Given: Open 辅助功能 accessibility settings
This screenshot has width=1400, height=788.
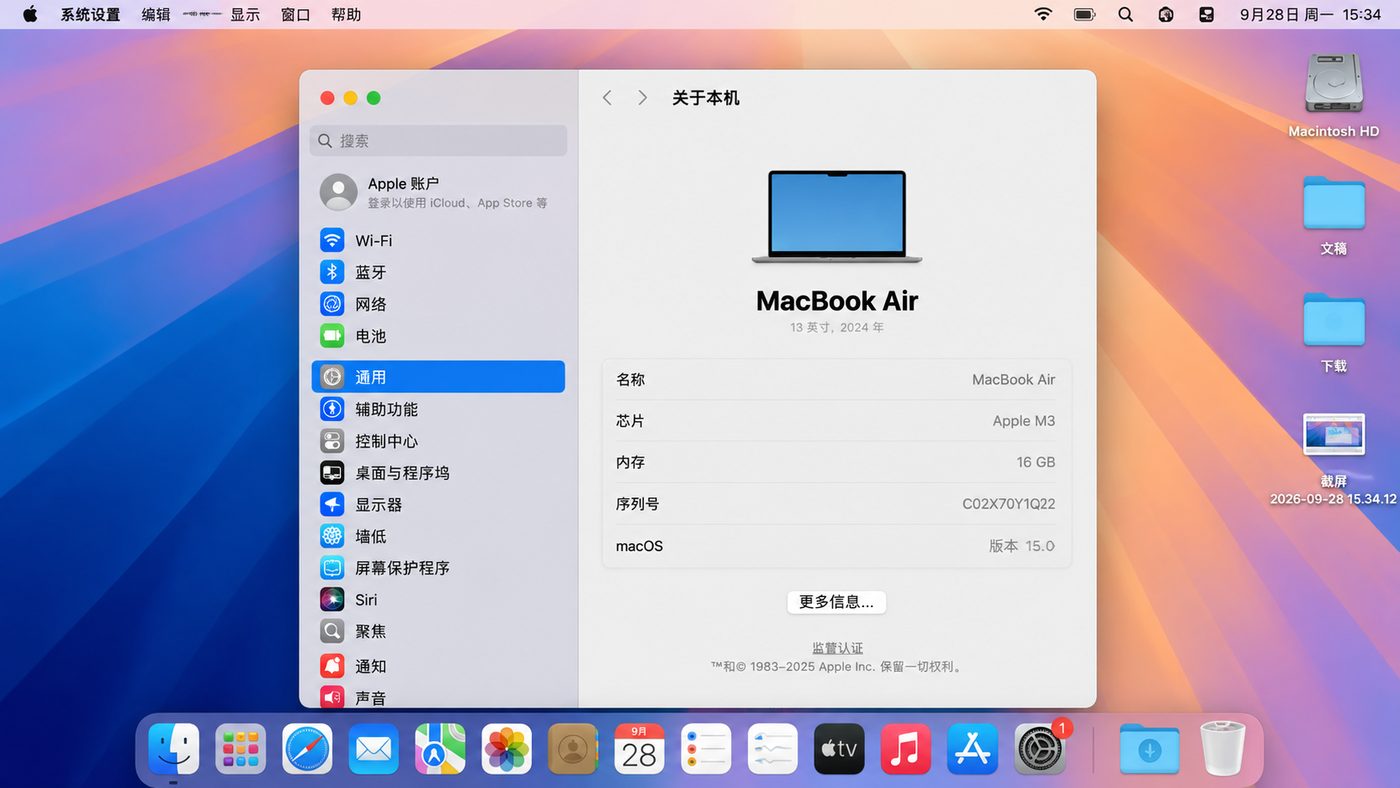Looking at the screenshot, I should [438, 409].
